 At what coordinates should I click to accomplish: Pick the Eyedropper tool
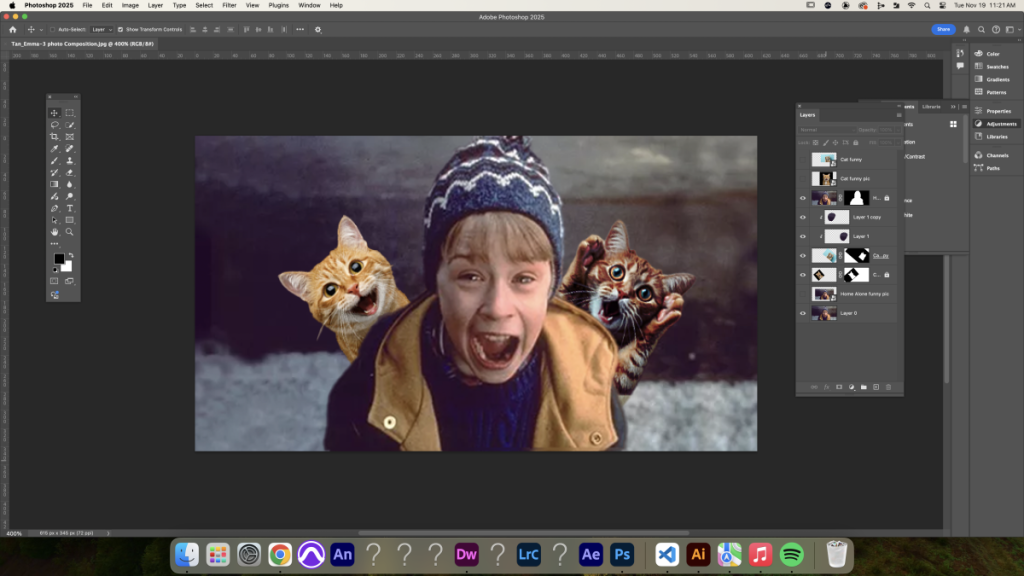tap(55, 149)
